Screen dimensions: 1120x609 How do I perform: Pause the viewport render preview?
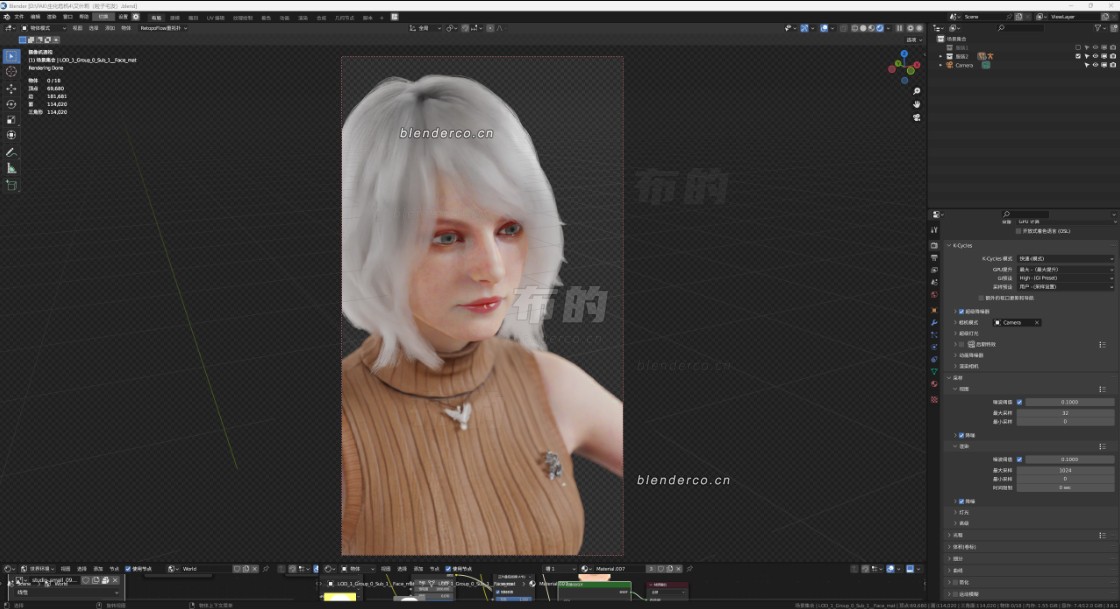900,29
